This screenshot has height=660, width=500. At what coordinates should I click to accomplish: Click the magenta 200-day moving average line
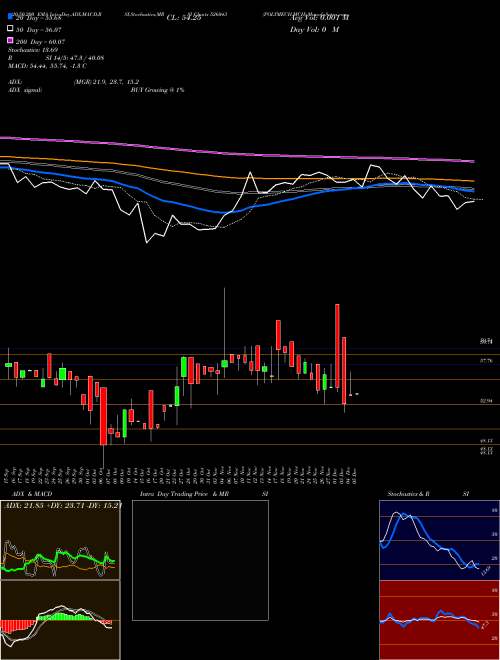pos(237,153)
